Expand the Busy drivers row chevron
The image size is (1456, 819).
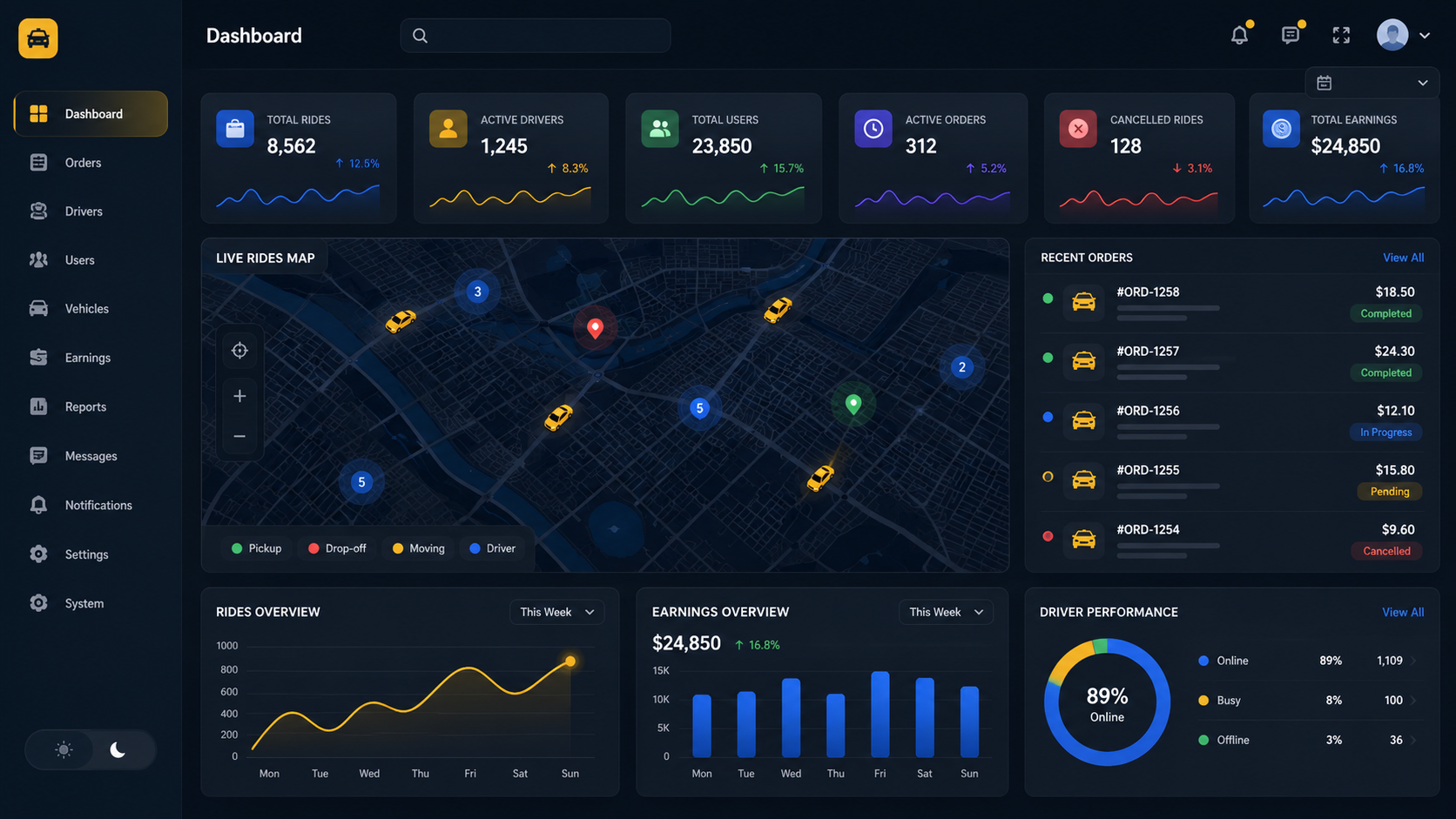pyautogui.click(x=1413, y=701)
